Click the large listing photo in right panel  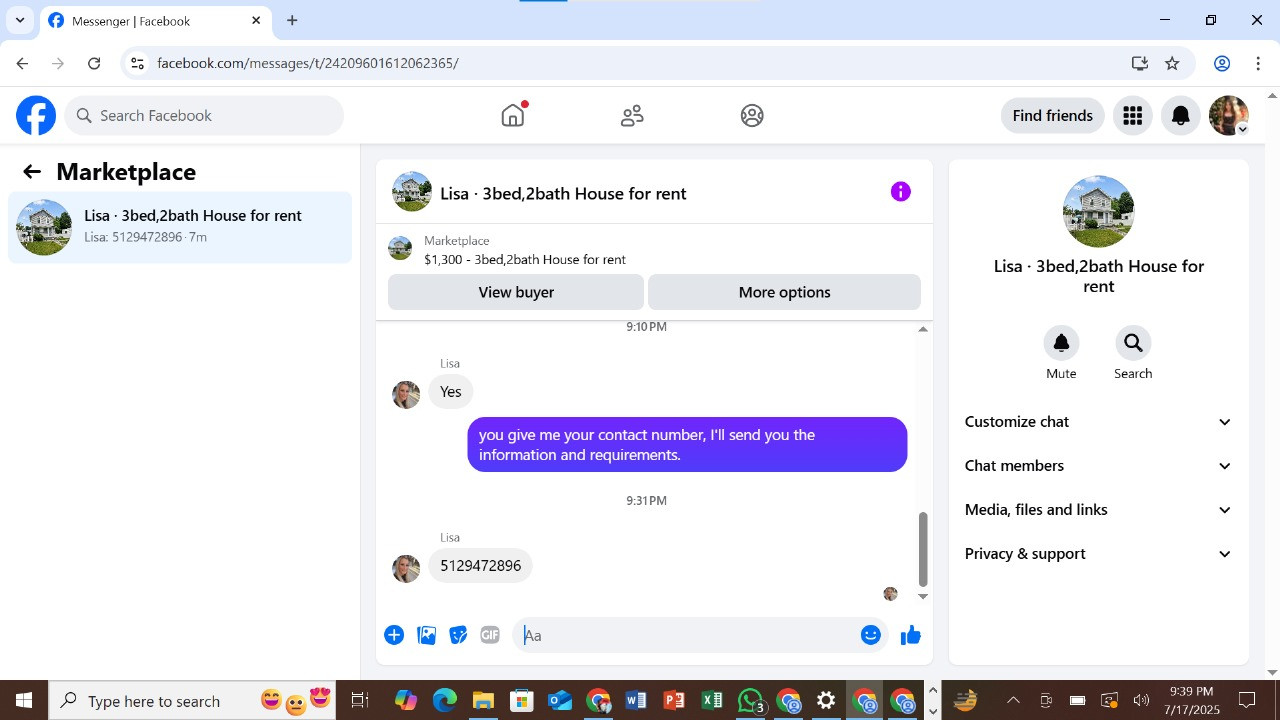pos(1098,211)
